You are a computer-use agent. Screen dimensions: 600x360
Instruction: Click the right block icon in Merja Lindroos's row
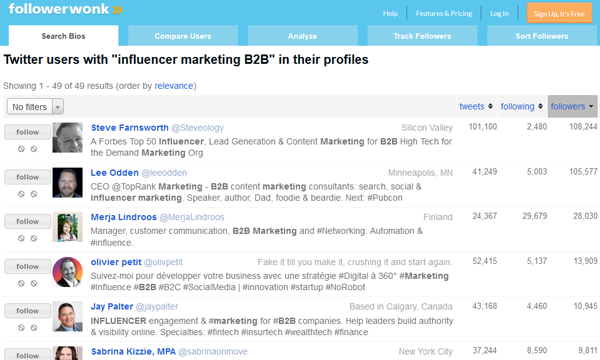coord(34,238)
